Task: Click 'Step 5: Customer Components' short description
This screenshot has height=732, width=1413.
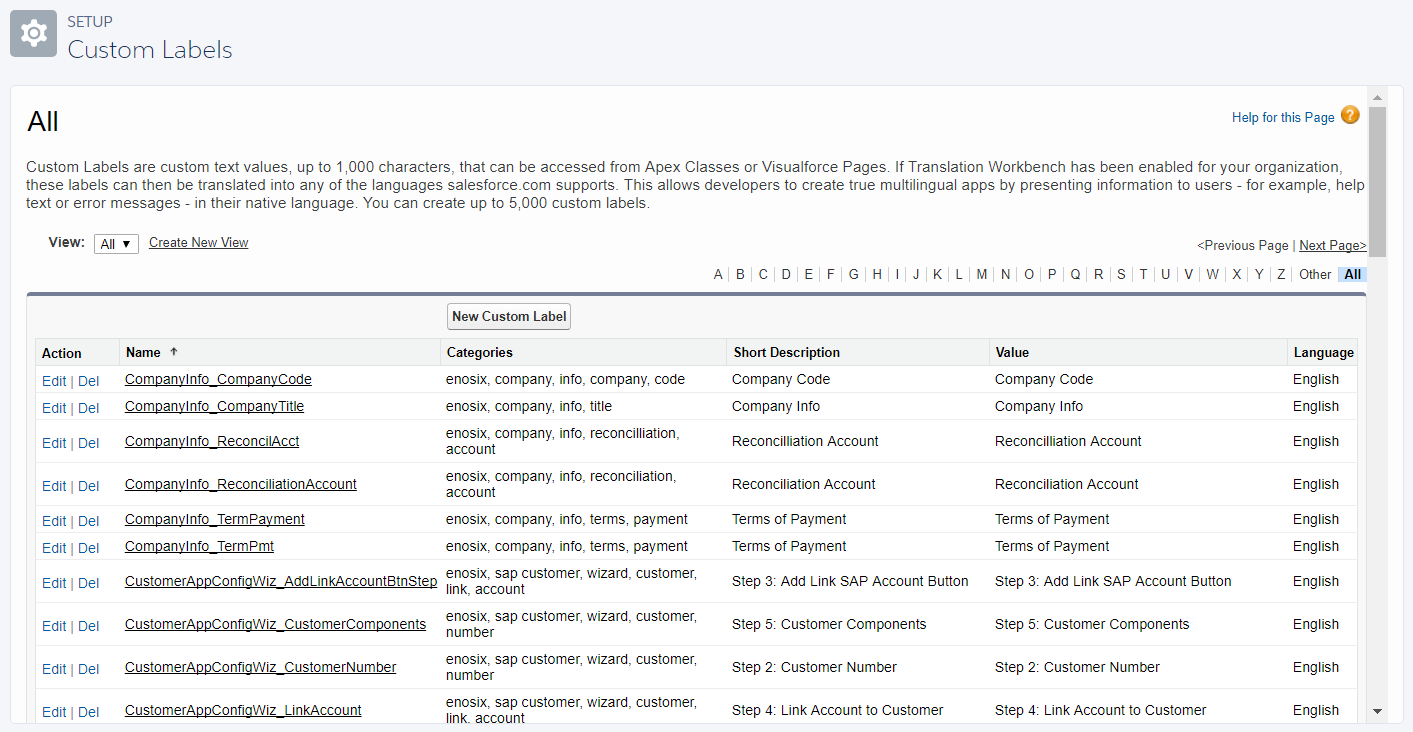Action: pos(829,624)
